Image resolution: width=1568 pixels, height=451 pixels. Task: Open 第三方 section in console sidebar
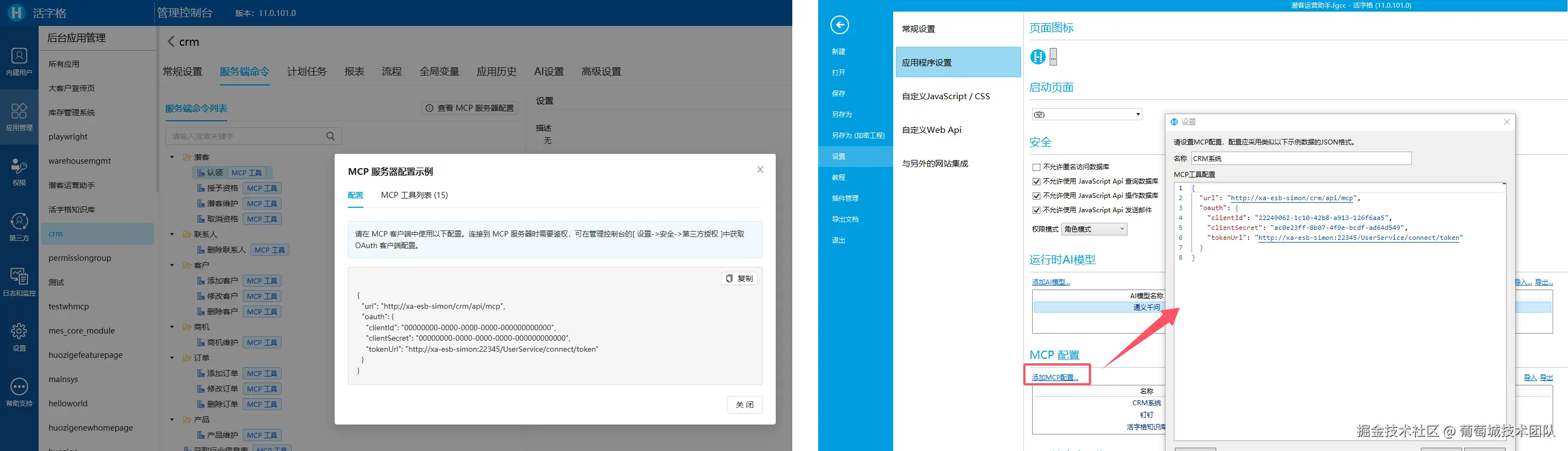coord(19,227)
